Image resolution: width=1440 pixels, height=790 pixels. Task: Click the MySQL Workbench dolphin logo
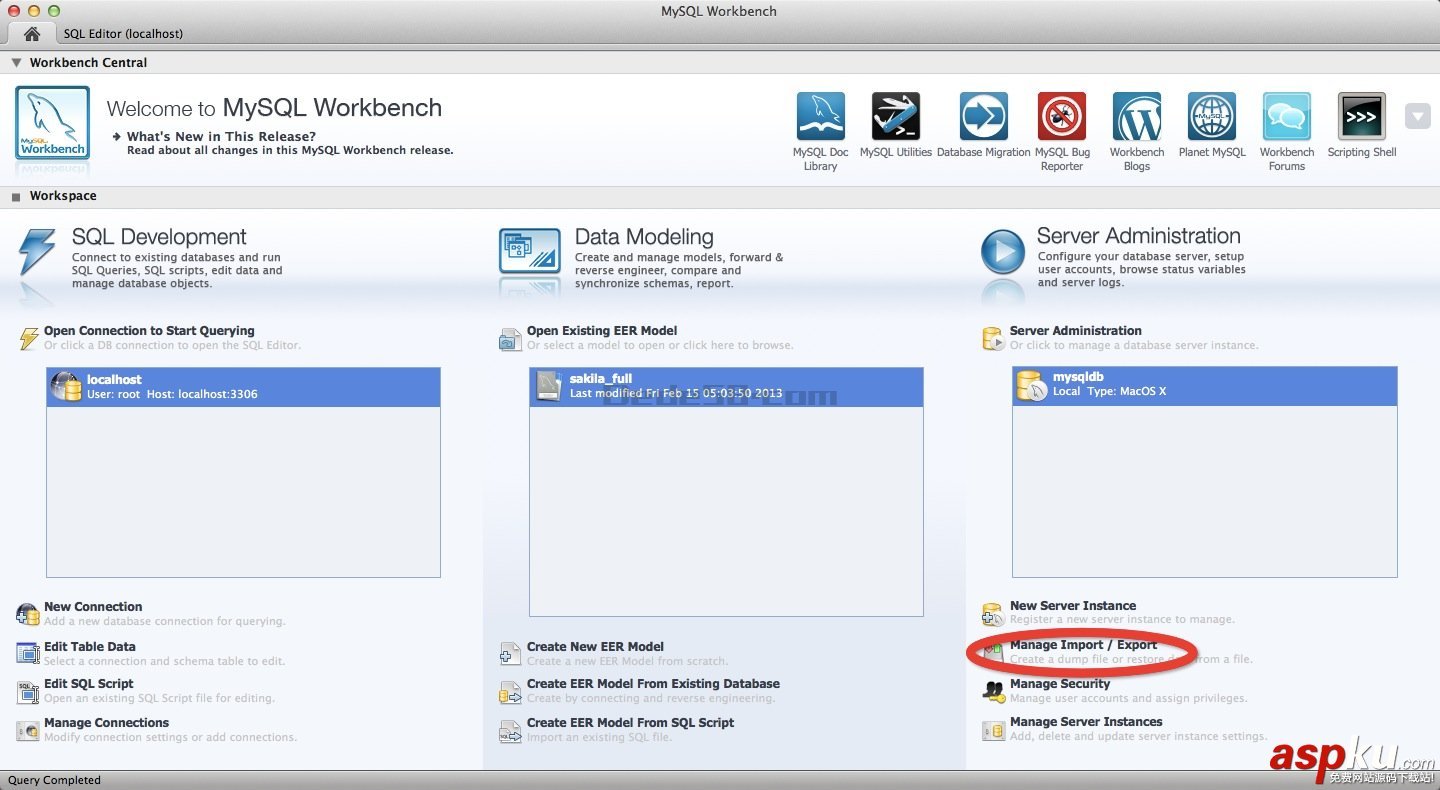pos(52,123)
